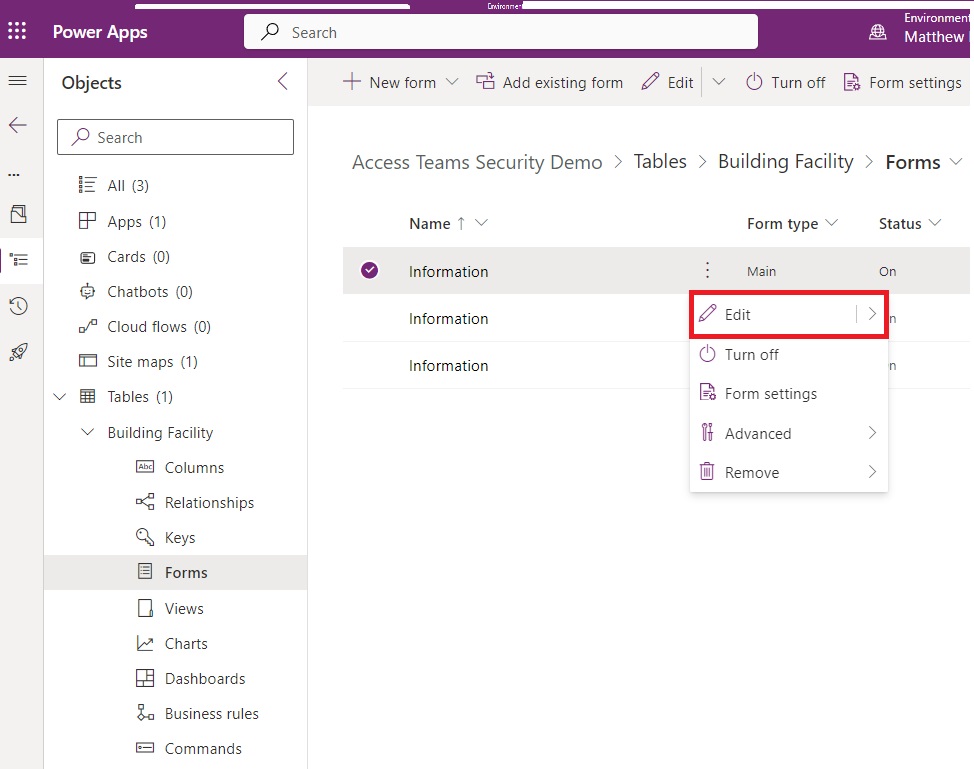
Task: Uncheck the selected Information row checkmark
Action: click(x=370, y=270)
